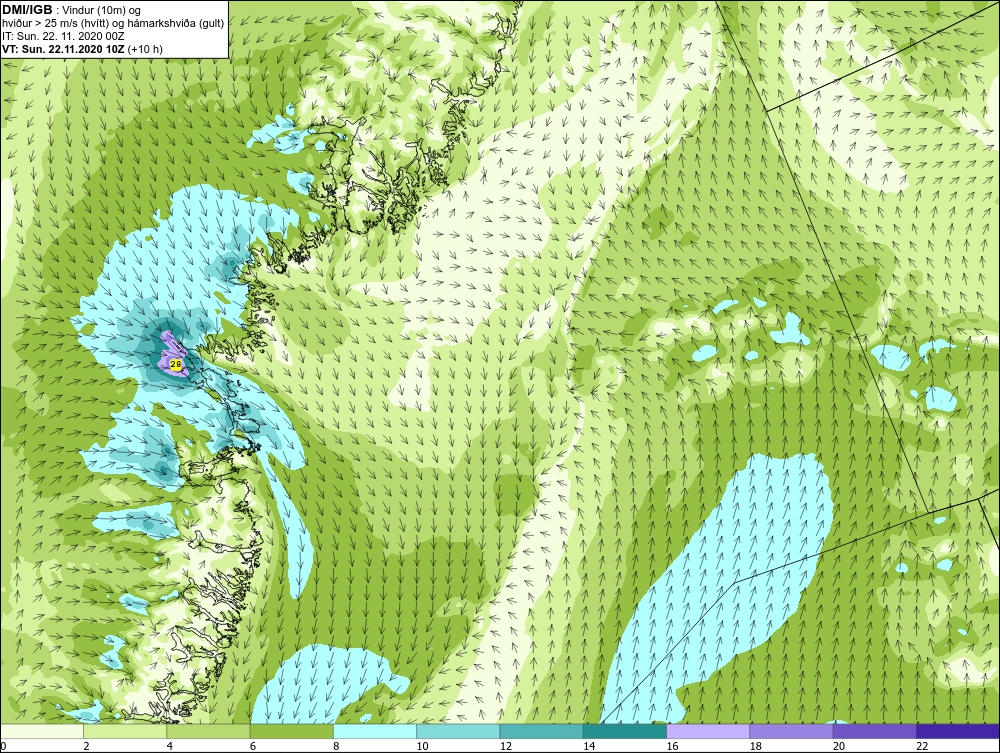Click the 'IT: Sun. 22. 11. 2020 00Z' line
Image resolution: width=1000 pixels, height=753 pixels.
coord(63,36)
